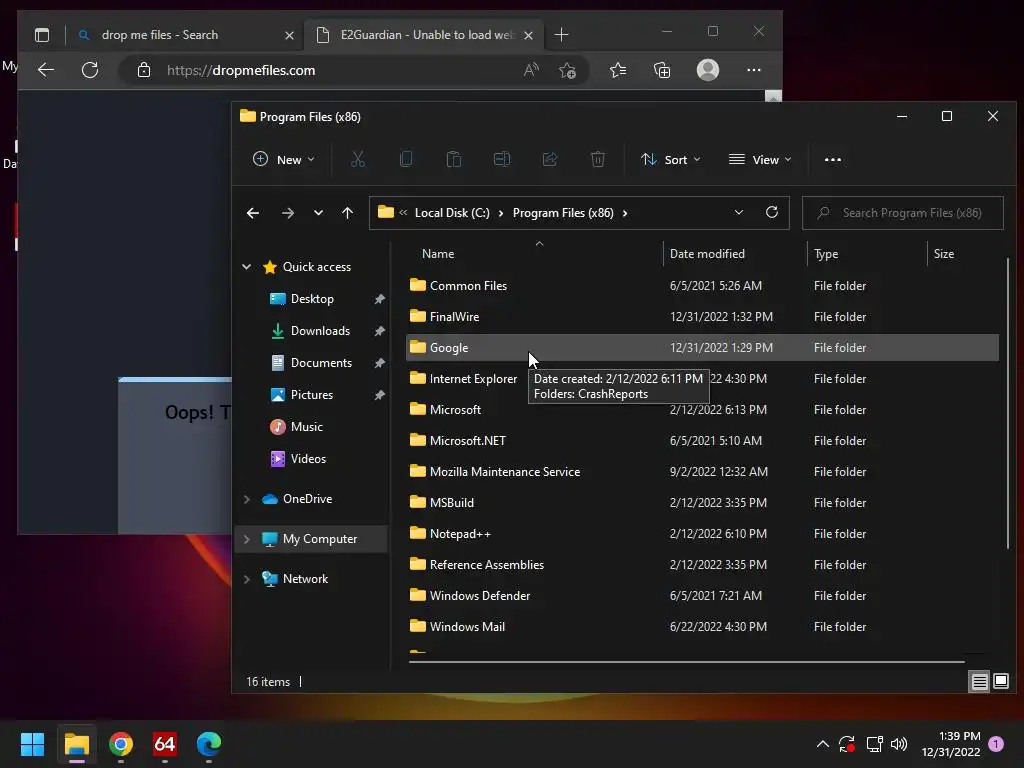This screenshot has height=768, width=1024.
Task: Select Desktop in Quick access
Action: [312, 298]
